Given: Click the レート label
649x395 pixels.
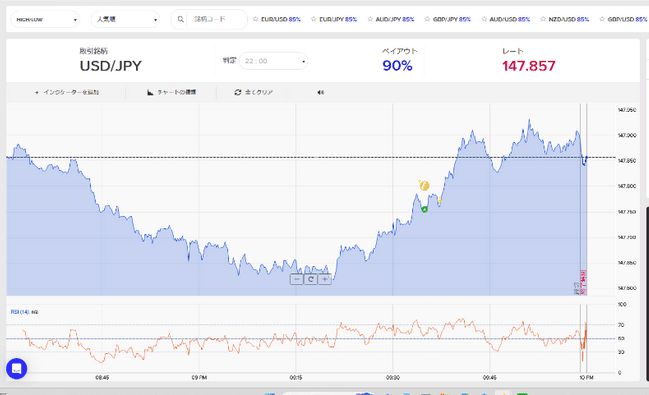Looking at the screenshot, I should click(x=513, y=51).
